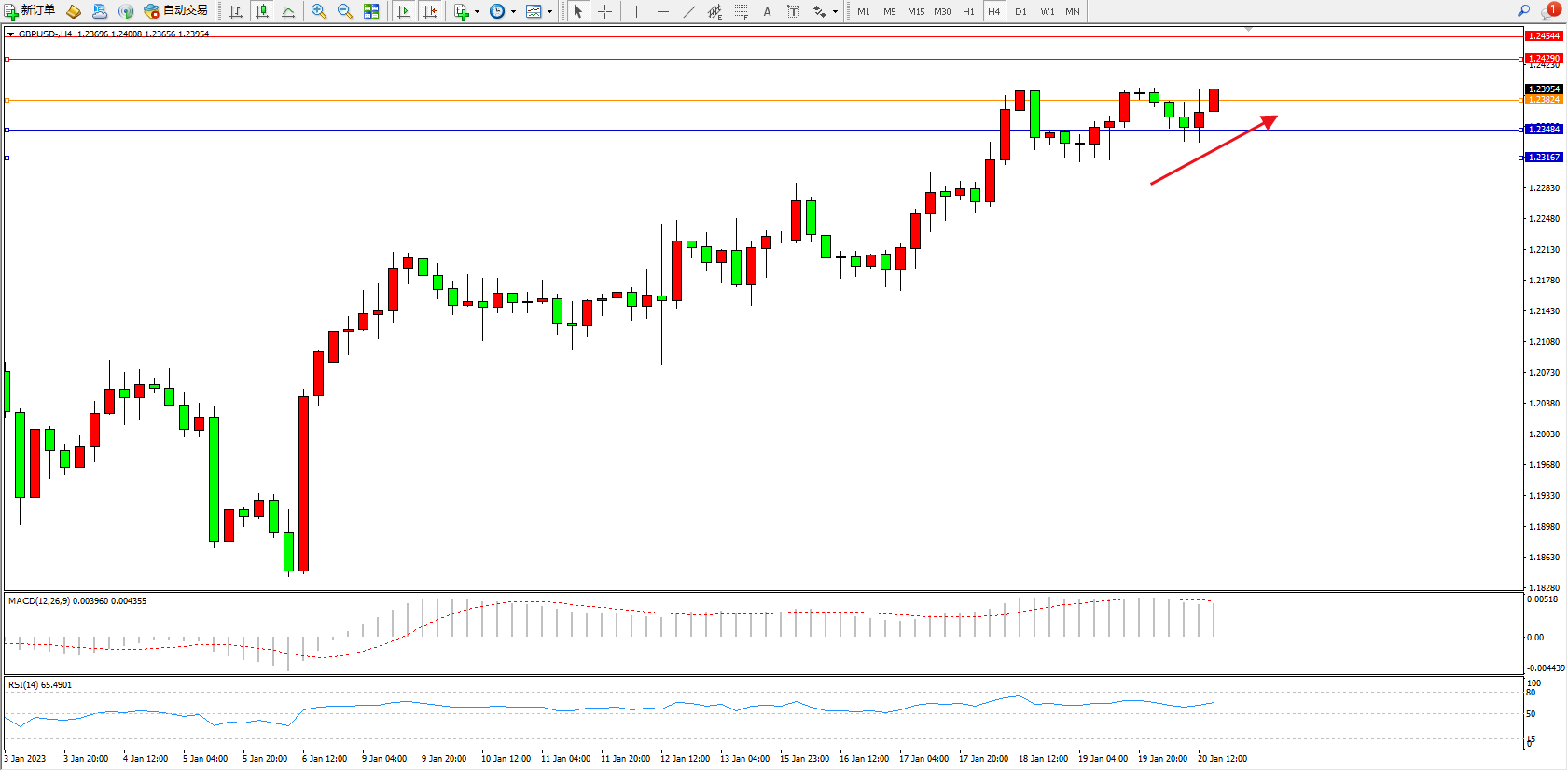This screenshot has width=1568, height=771.
Task: Click the New Order (新订单) button
Action: [29, 11]
